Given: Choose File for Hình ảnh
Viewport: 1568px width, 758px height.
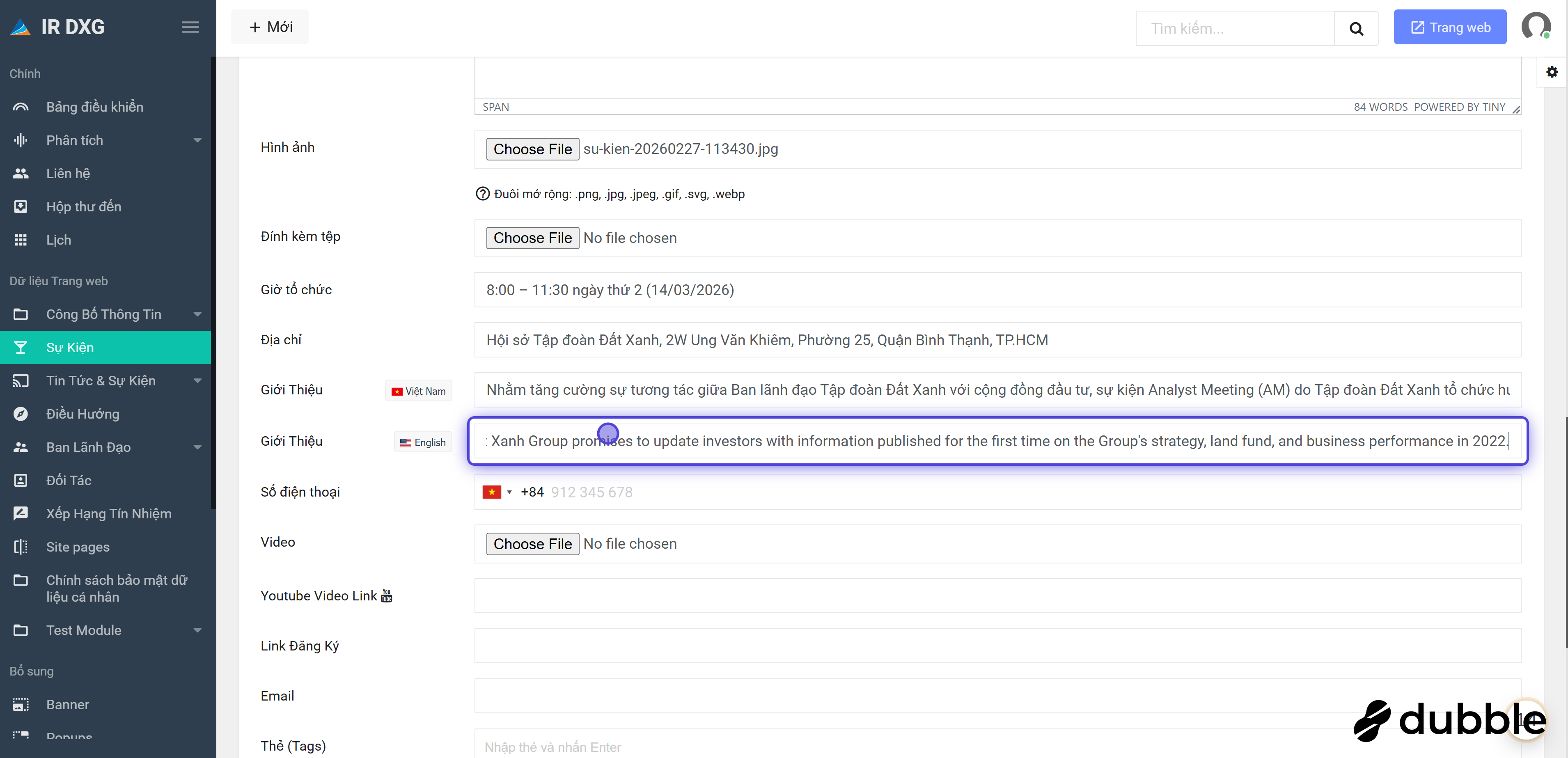Looking at the screenshot, I should coord(533,149).
